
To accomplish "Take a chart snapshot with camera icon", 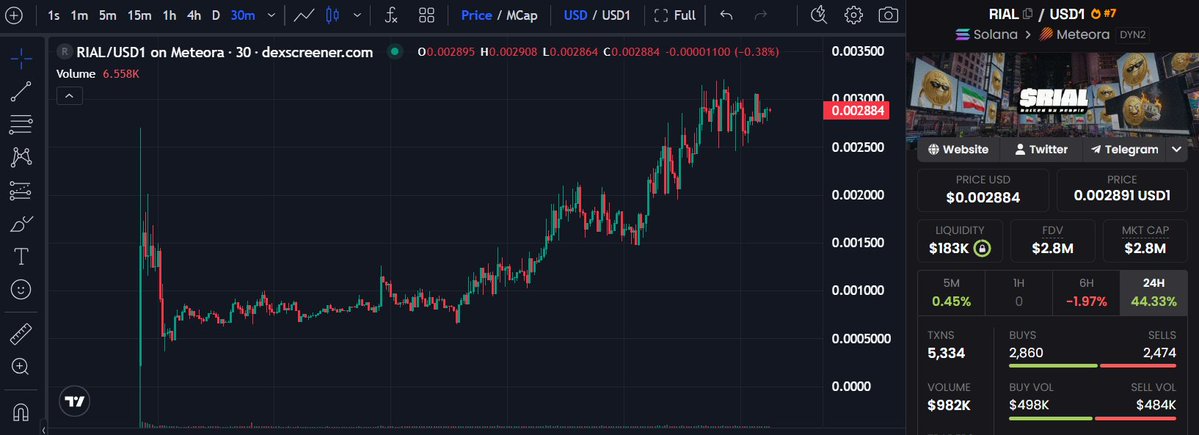I will (x=888, y=15).
